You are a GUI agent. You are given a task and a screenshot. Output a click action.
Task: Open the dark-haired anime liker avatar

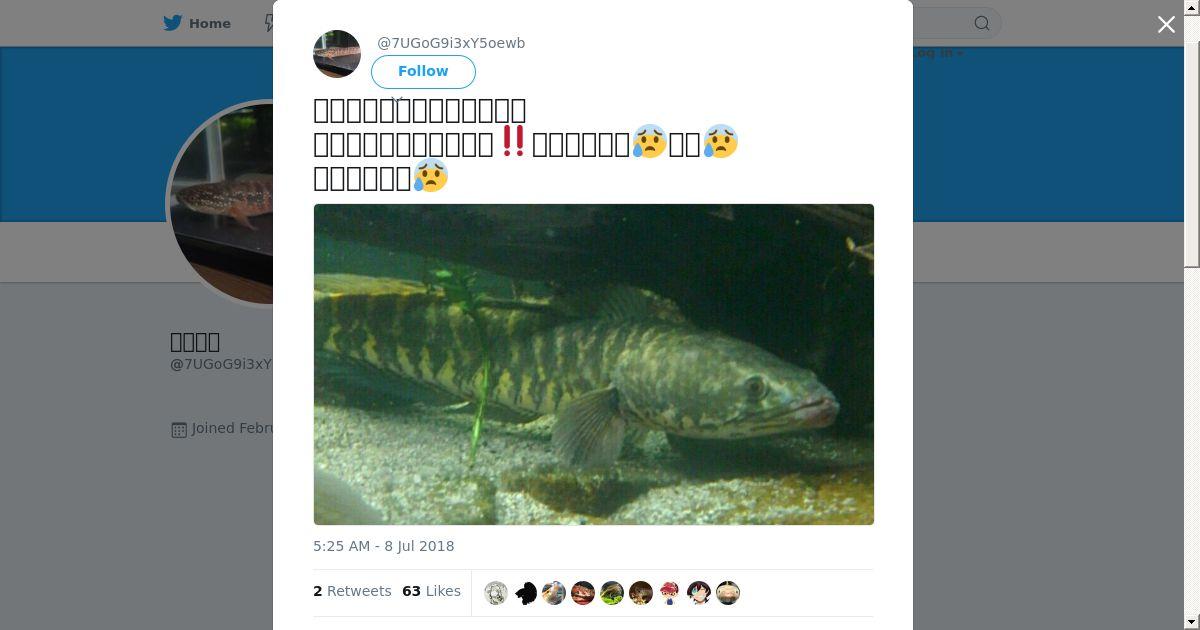click(699, 593)
